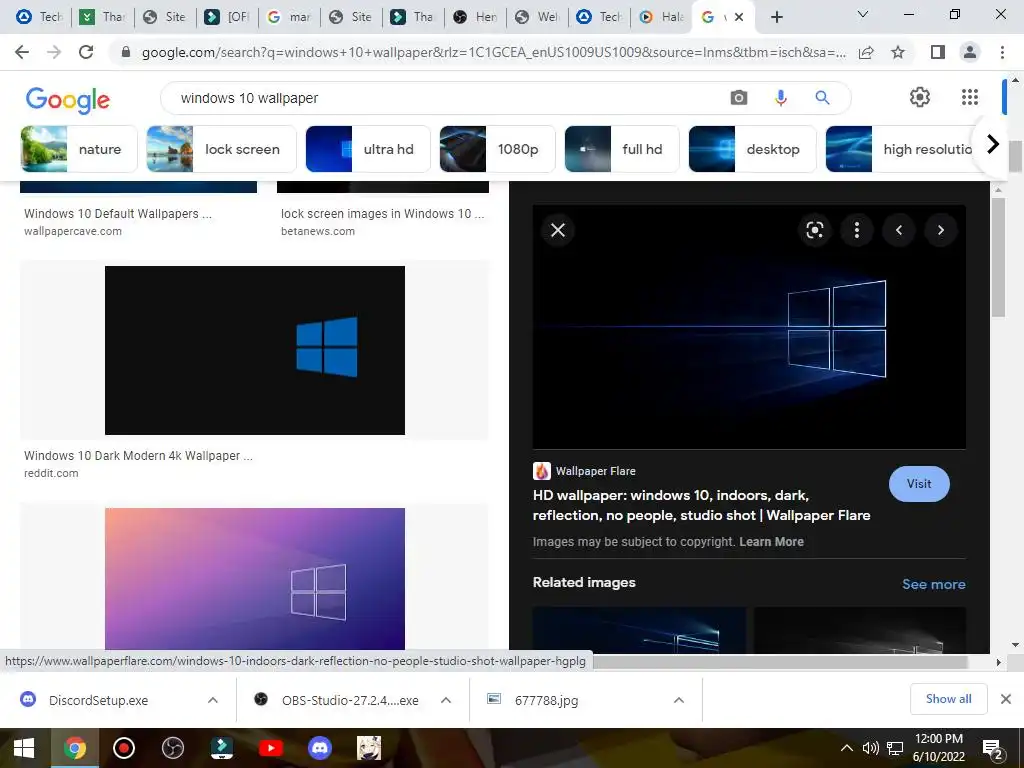Switch to the Hen tab
The image size is (1024, 768).
(475, 17)
